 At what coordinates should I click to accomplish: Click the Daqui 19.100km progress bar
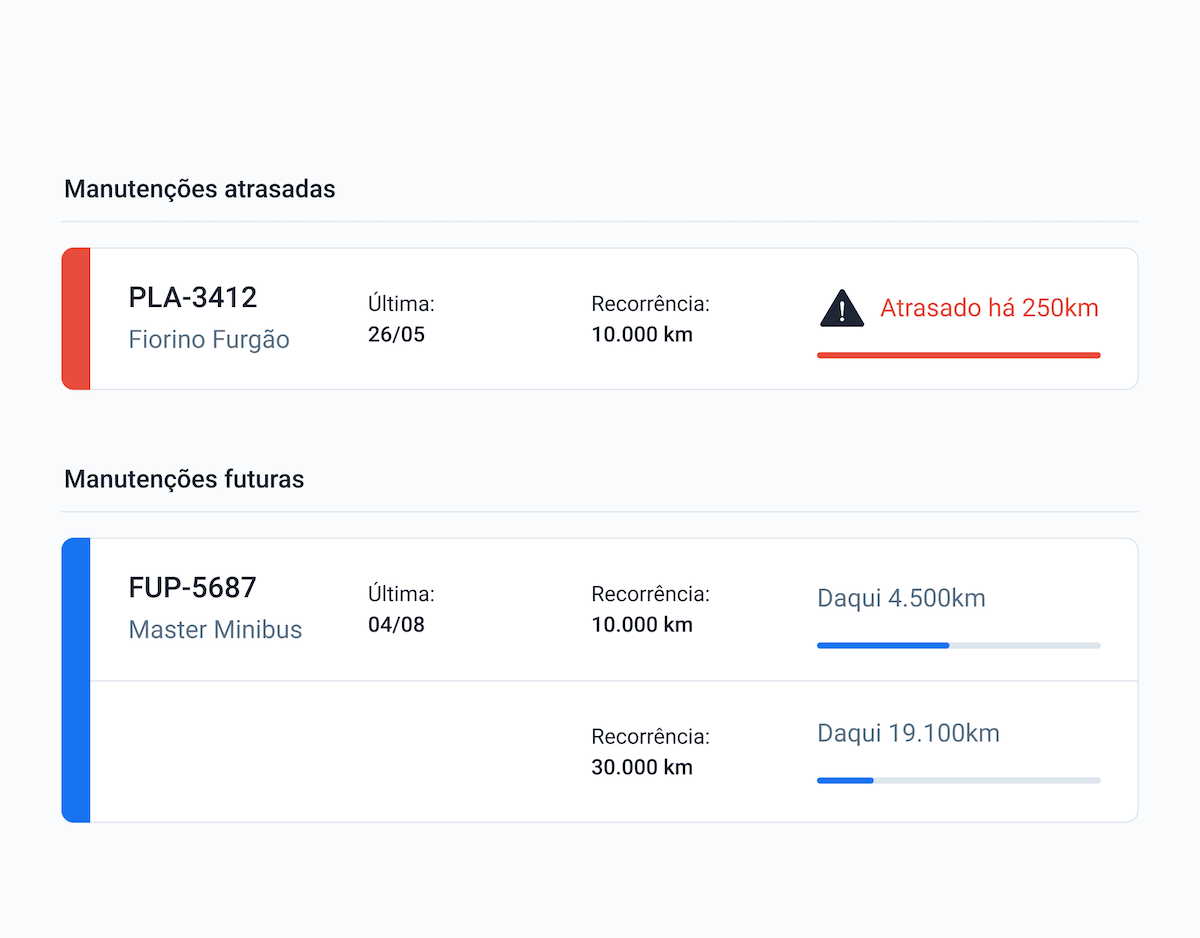pyautogui.click(x=959, y=780)
